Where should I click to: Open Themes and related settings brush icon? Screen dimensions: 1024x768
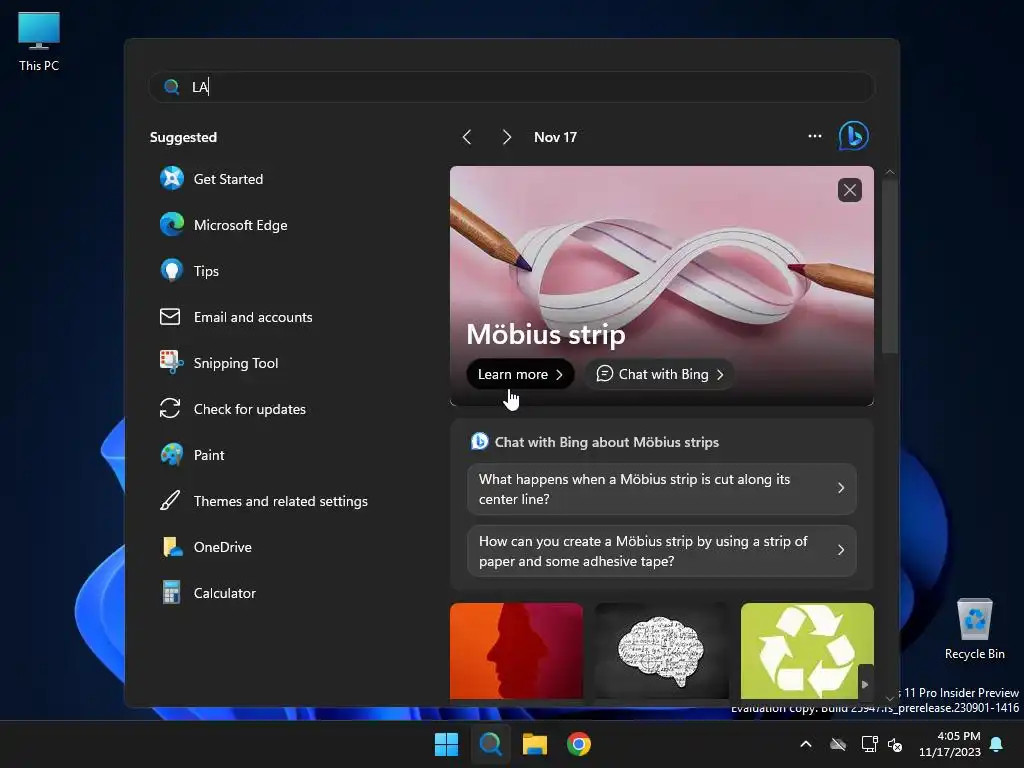click(170, 501)
